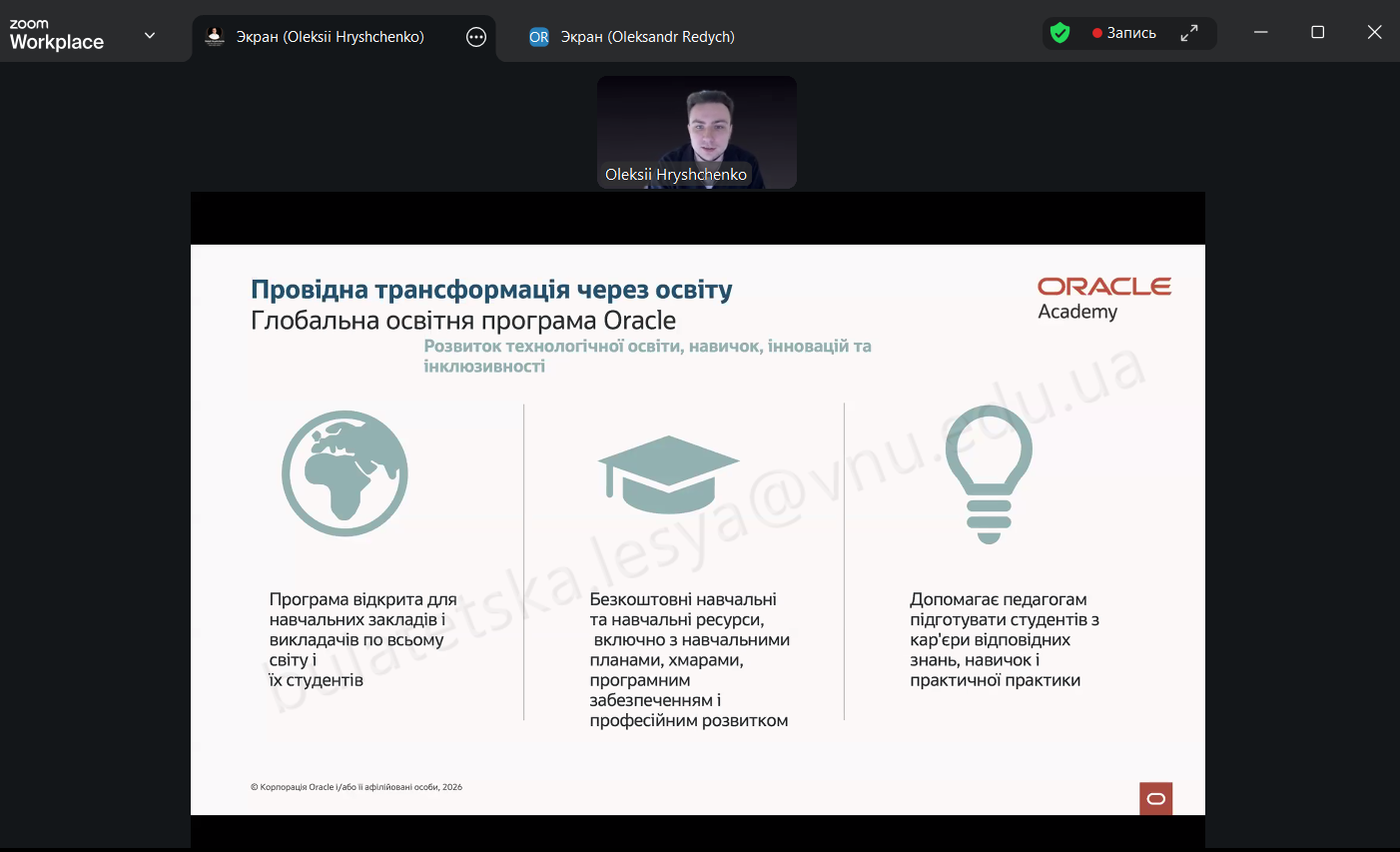
Task: Click the blue OR avatar icon
Action: [539, 37]
